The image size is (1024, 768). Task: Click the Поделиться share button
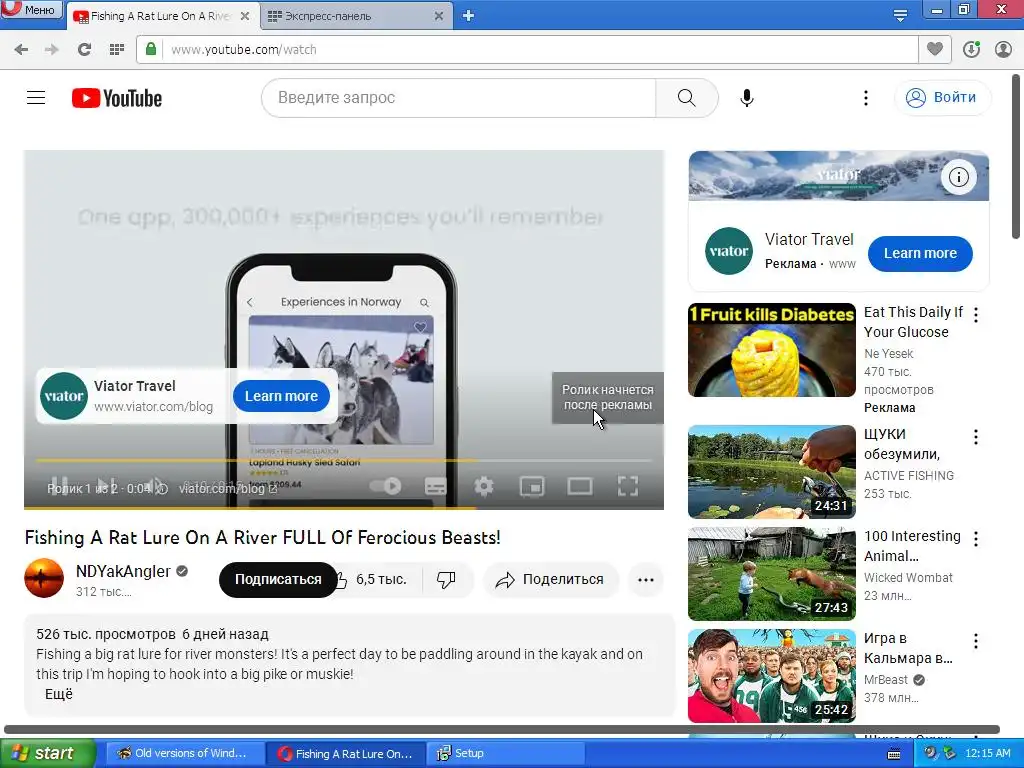click(551, 579)
